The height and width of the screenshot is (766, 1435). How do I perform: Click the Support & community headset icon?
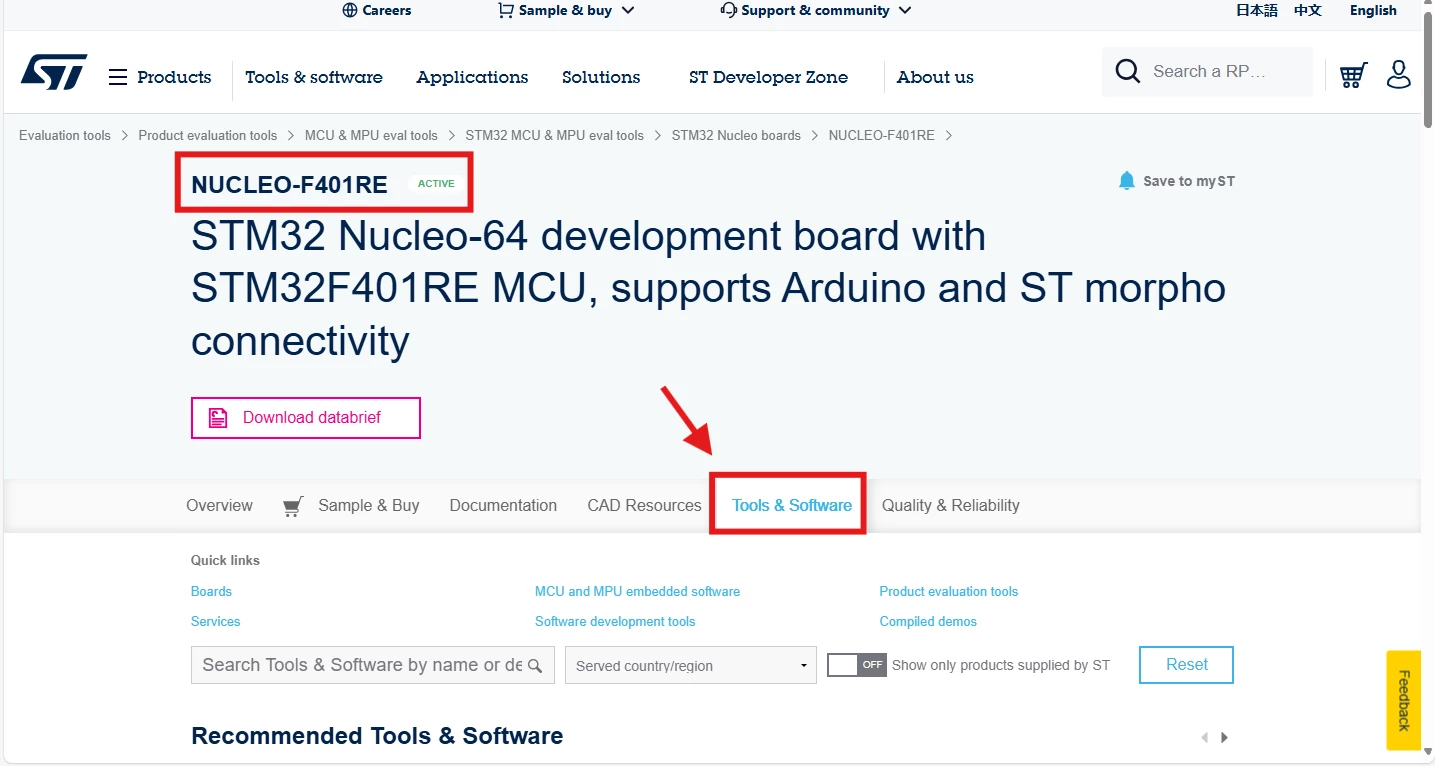[x=728, y=10]
